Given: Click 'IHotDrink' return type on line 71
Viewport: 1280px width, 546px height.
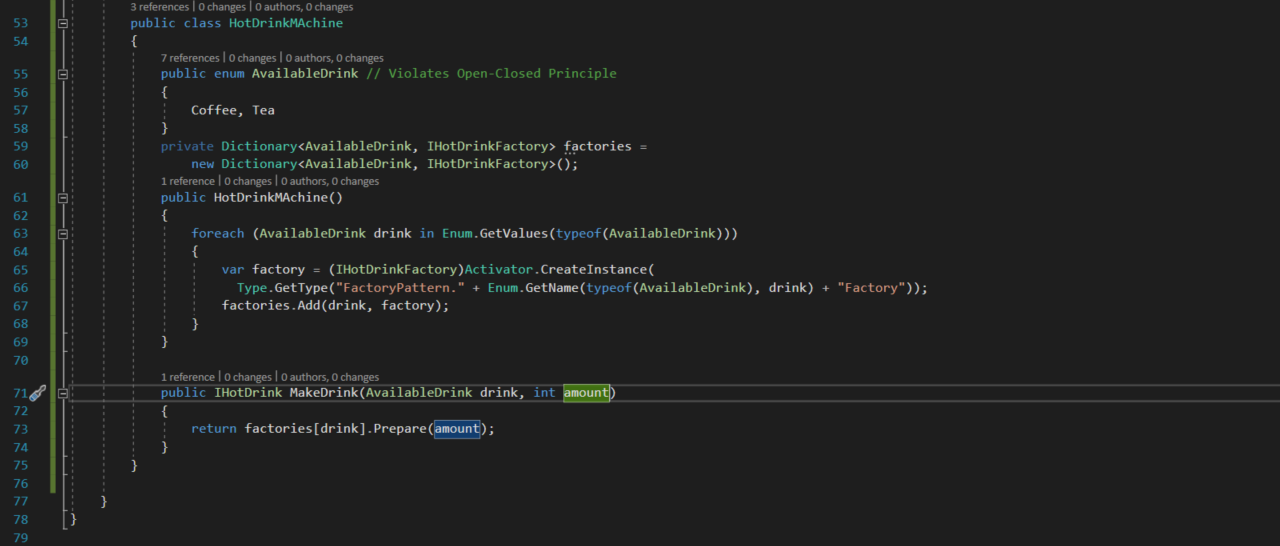Looking at the screenshot, I should [x=248, y=393].
